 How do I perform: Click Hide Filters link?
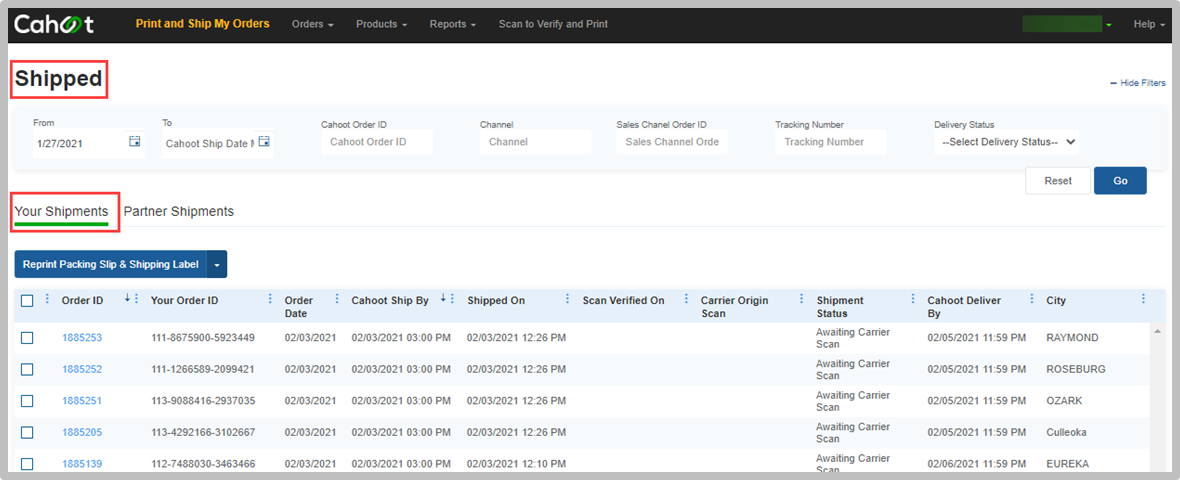coord(1138,83)
